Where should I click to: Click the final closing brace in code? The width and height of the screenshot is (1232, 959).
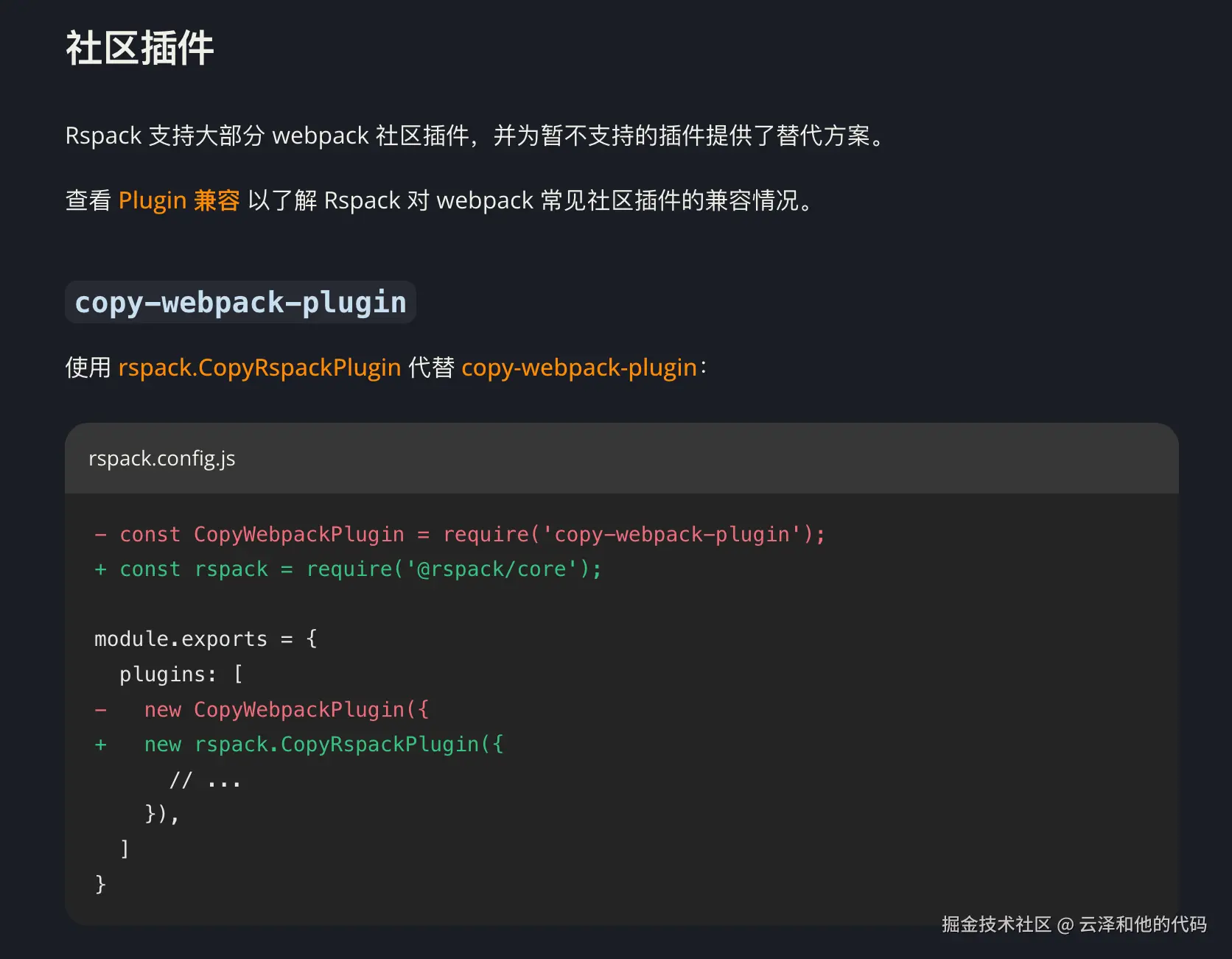(100, 884)
